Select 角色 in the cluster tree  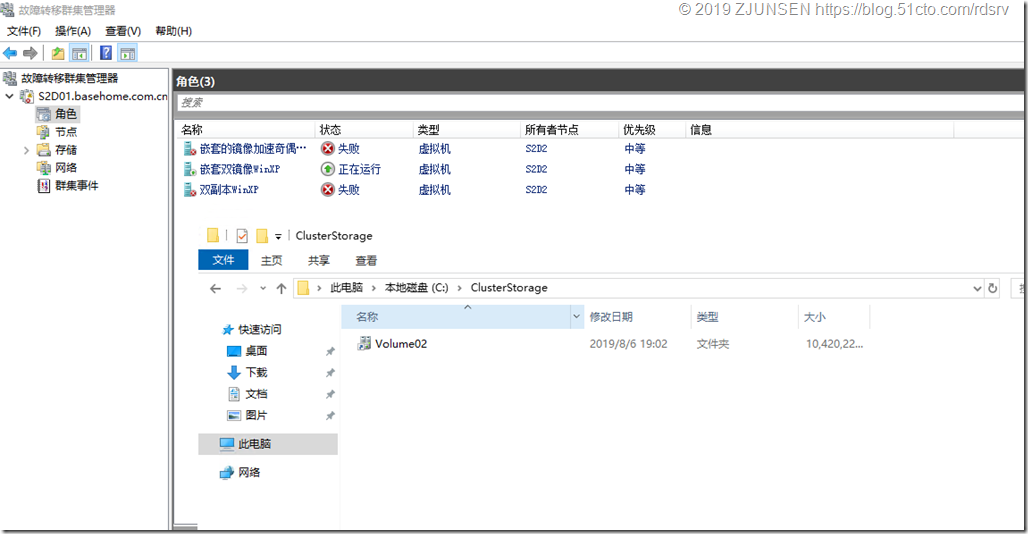(x=66, y=114)
